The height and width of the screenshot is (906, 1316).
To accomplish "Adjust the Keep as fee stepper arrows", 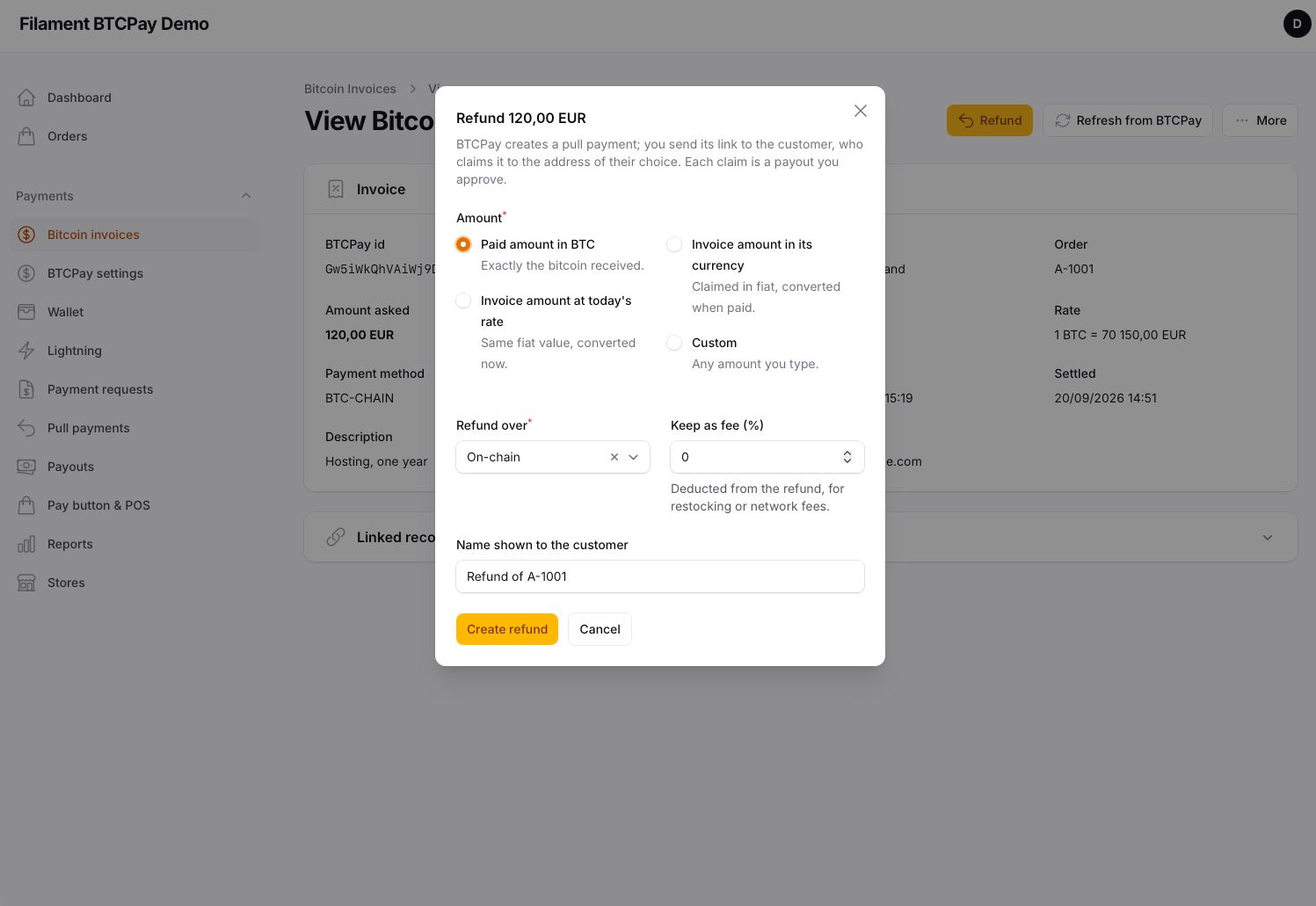I will pos(847,457).
